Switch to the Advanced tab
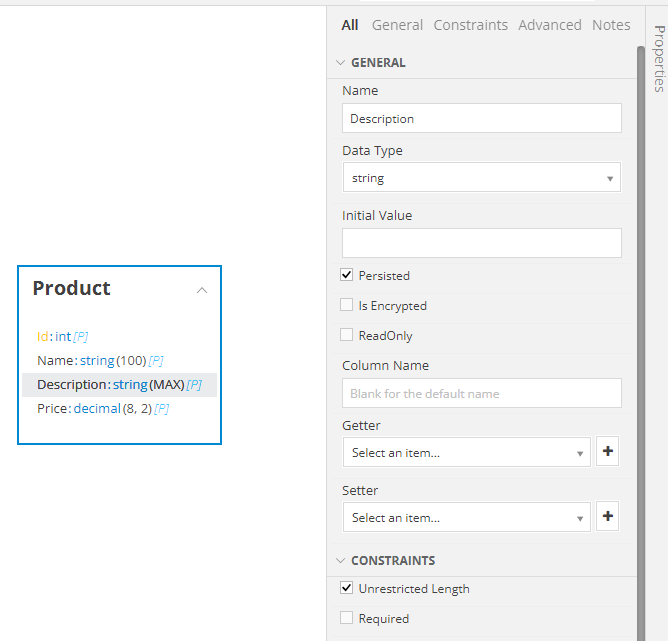The width and height of the screenshot is (668, 641). 549,25
